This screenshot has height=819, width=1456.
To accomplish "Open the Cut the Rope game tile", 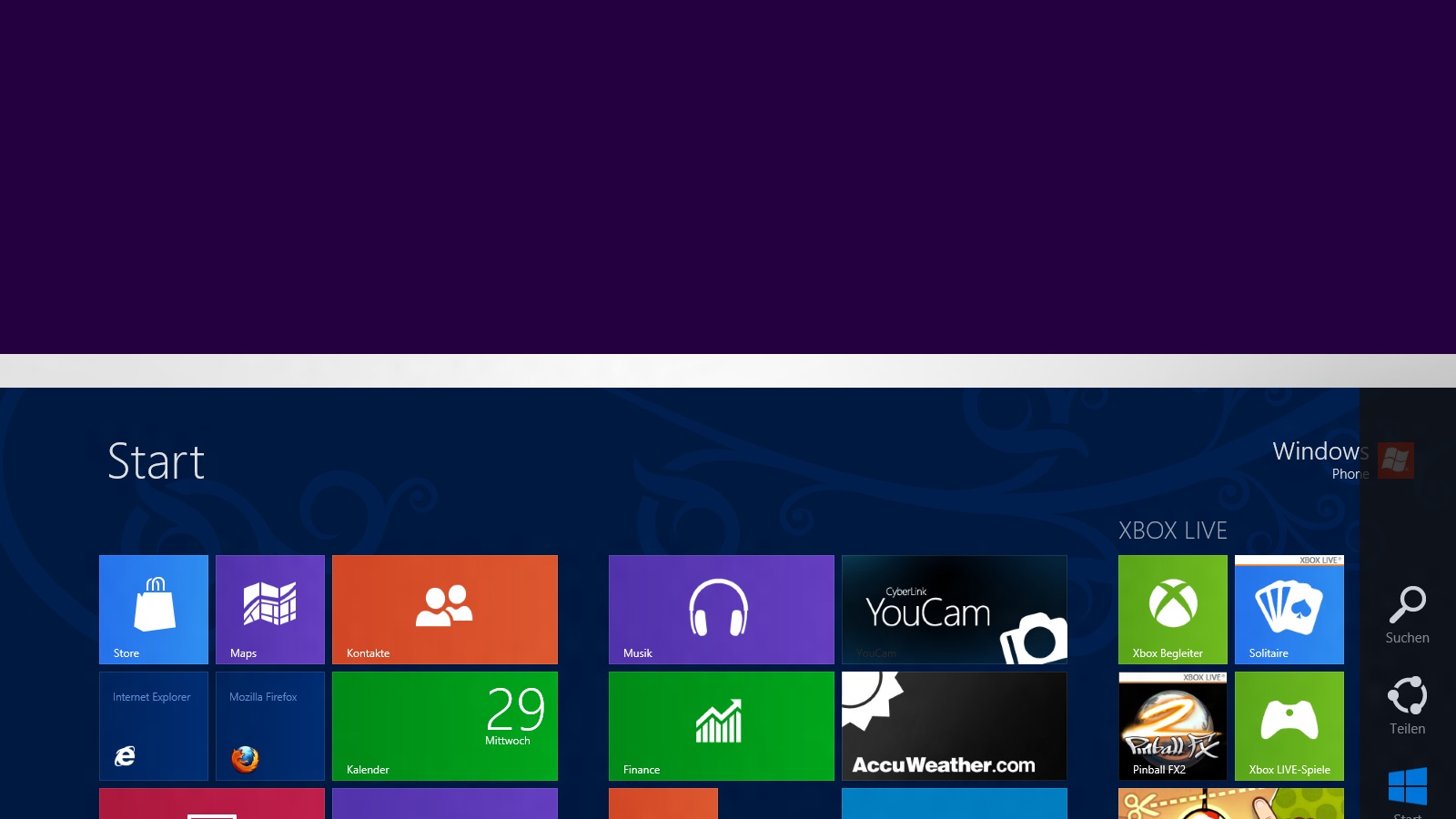I will [x=1231, y=804].
